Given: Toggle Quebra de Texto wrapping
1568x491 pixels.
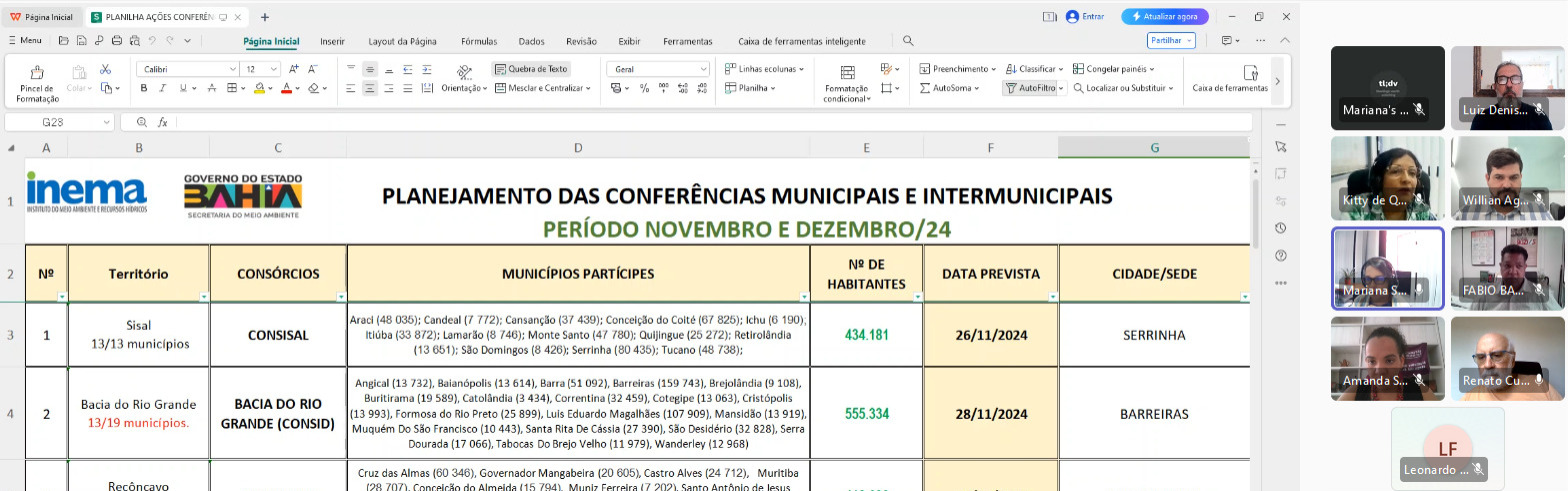Looking at the screenshot, I should [530, 69].
